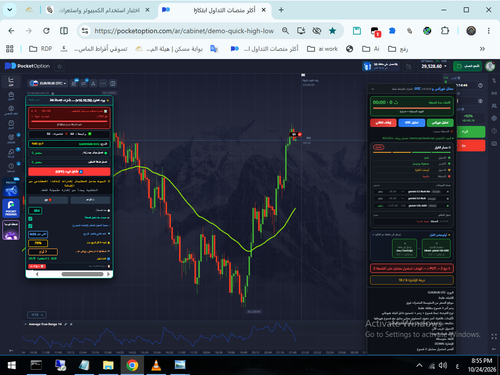500x375 pixels.
Task: Click the green top-up account button in header
Action: pyautogui.click(x=467, y=66)
